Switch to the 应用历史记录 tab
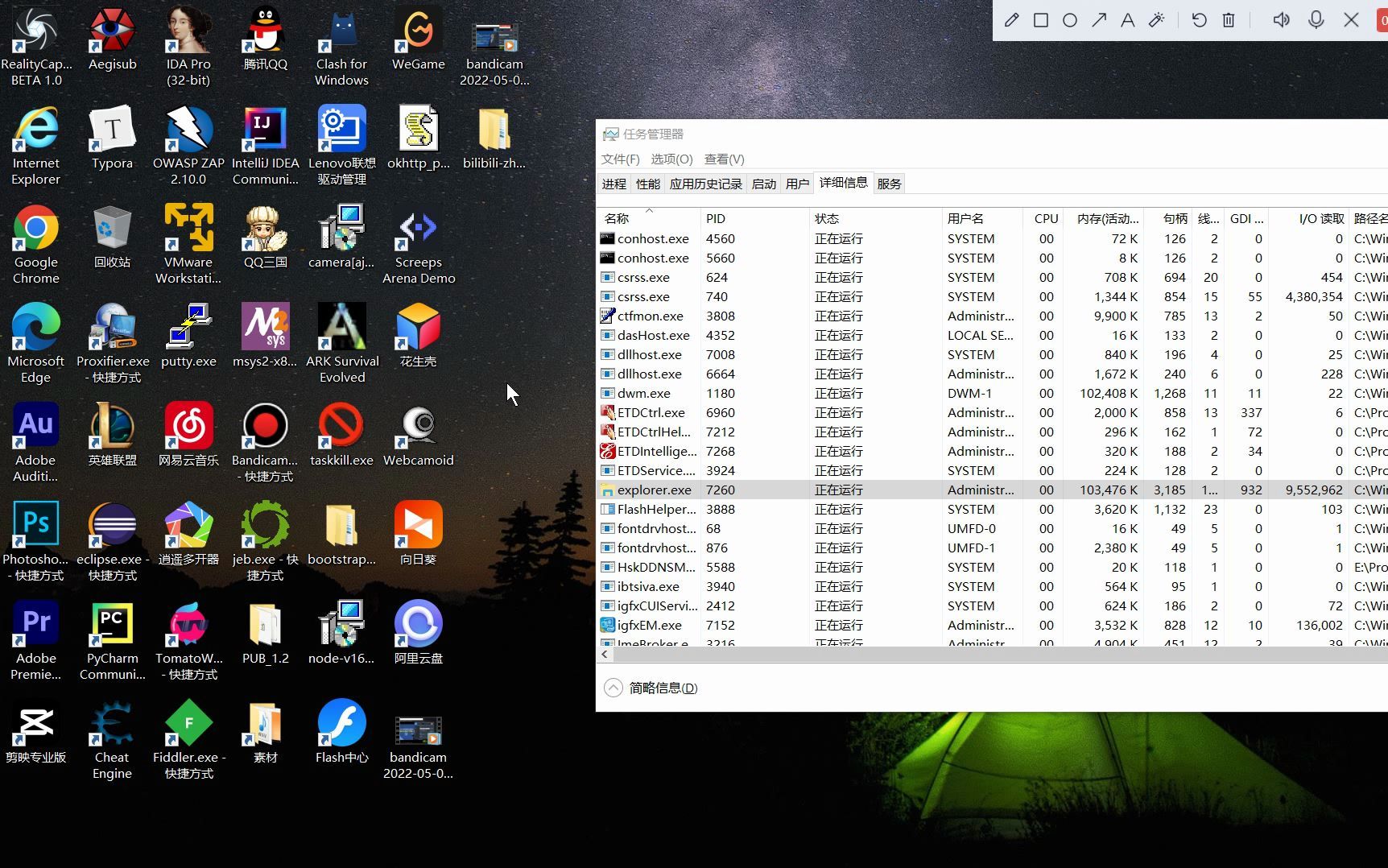 (x=705, y=184)
